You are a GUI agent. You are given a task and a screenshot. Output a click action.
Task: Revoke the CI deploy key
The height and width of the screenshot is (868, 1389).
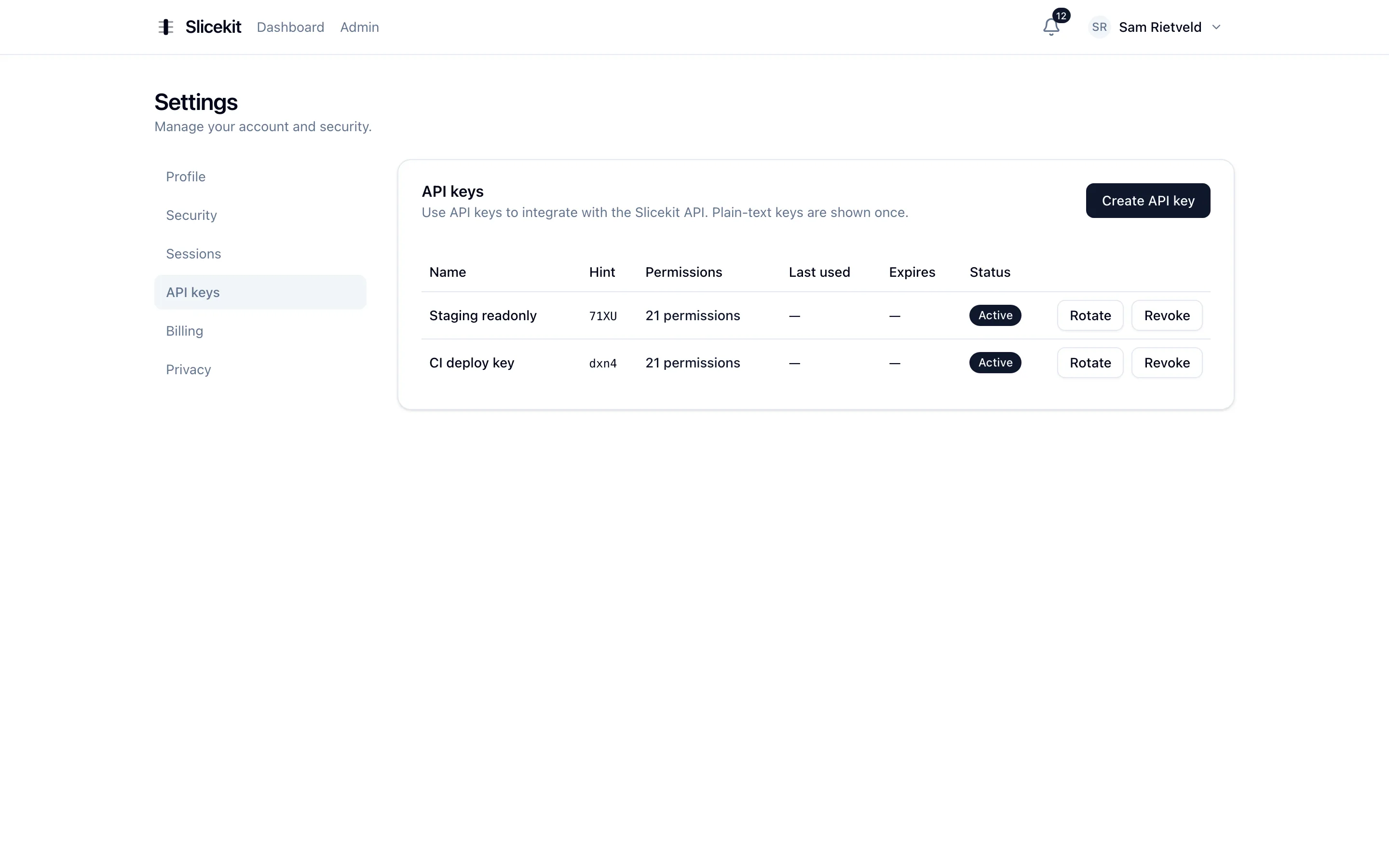1167,363
